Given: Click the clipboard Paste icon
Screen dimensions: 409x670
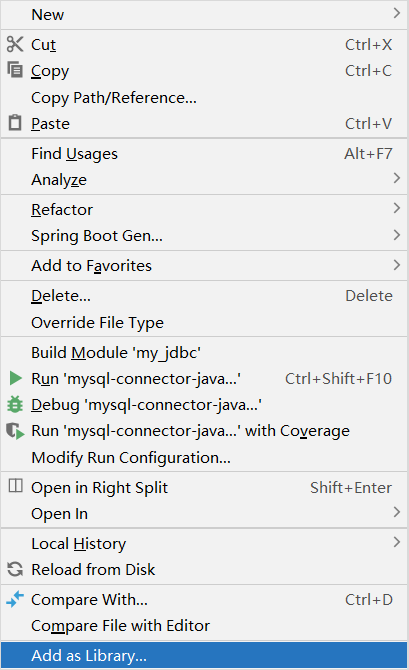Looking at the screenshot, I should click(x=15, y=123).
